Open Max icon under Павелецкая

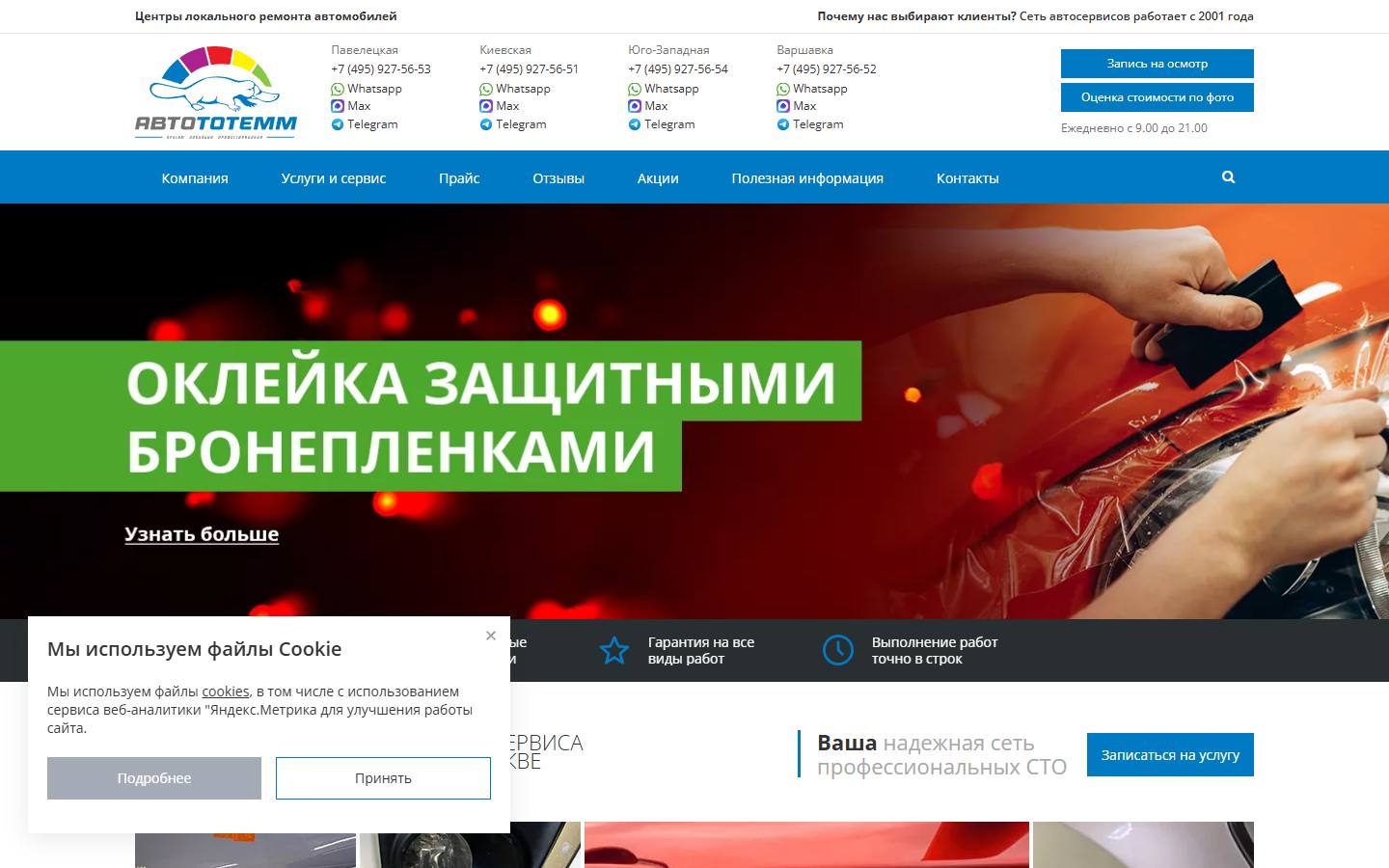[338, 106]
